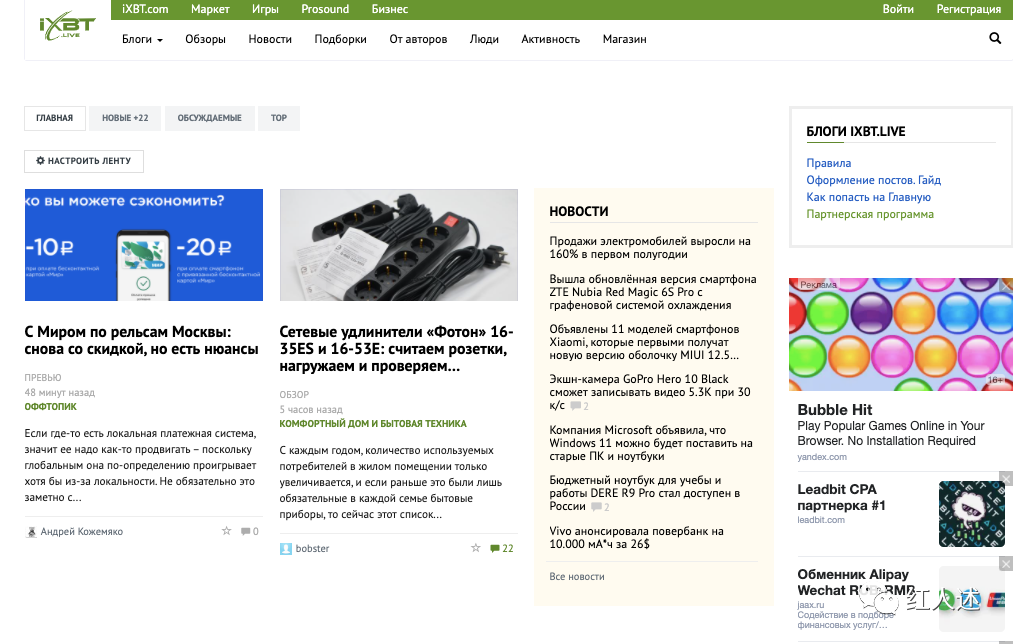Viewport: 1013px width, 644px height.
Task: Open the power strip article thumbnail
Action: (399, 245)
